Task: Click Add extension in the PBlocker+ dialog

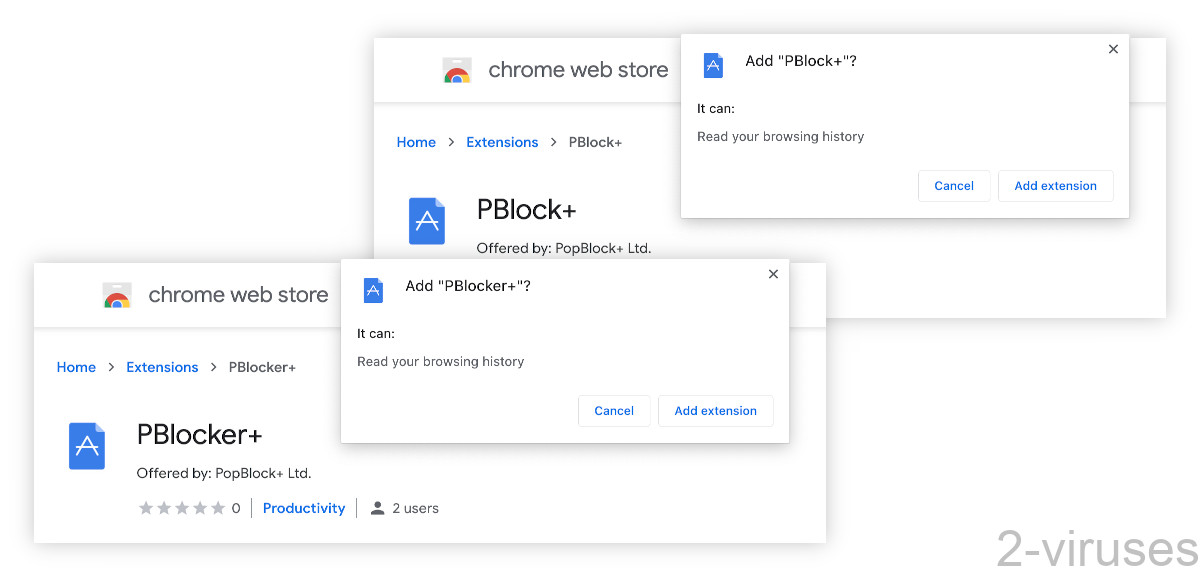Action: [715, 410]
